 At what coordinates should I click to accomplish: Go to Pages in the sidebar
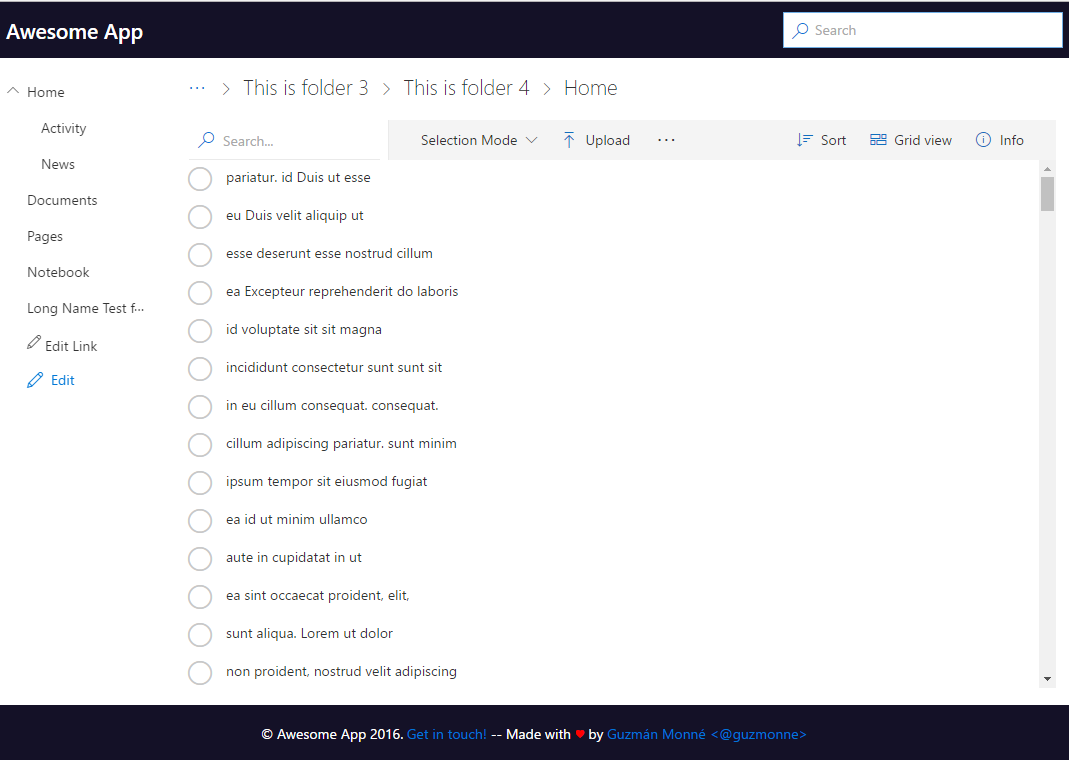(x=45, y=237)
